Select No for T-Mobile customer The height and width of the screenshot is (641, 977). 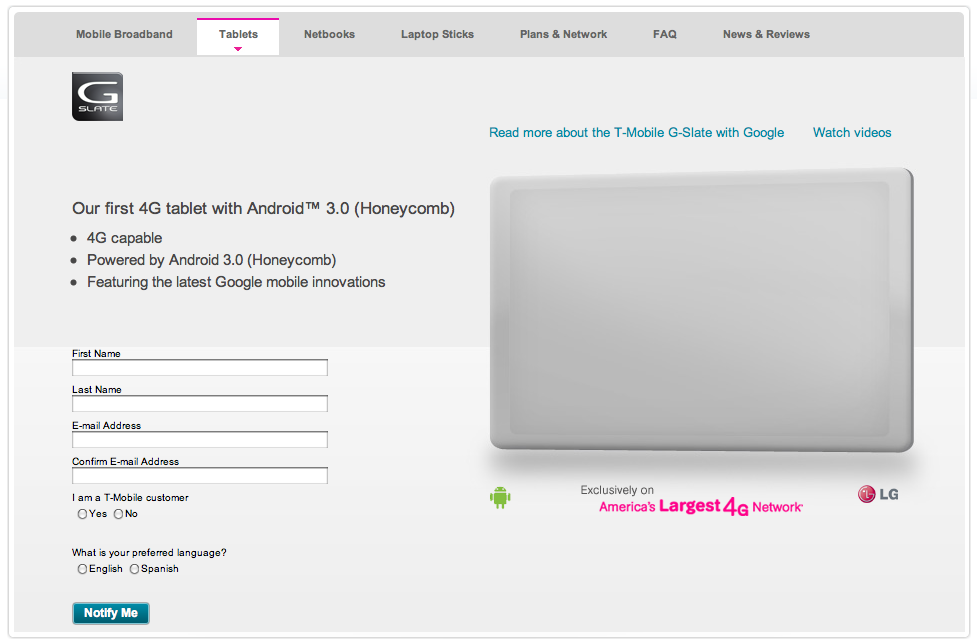118,514
